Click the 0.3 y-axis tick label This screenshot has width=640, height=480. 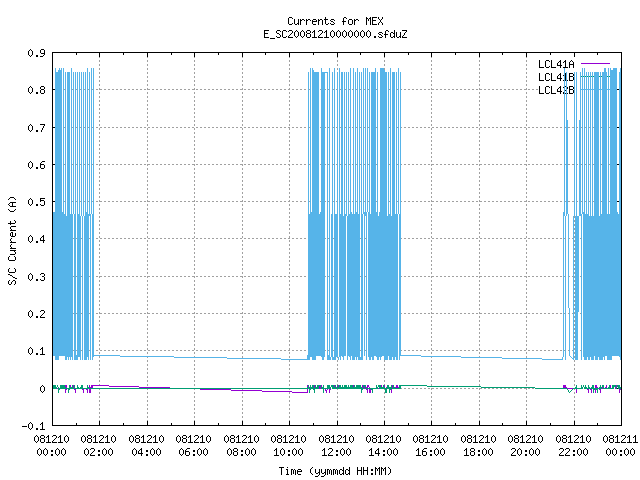pos(36,277)
